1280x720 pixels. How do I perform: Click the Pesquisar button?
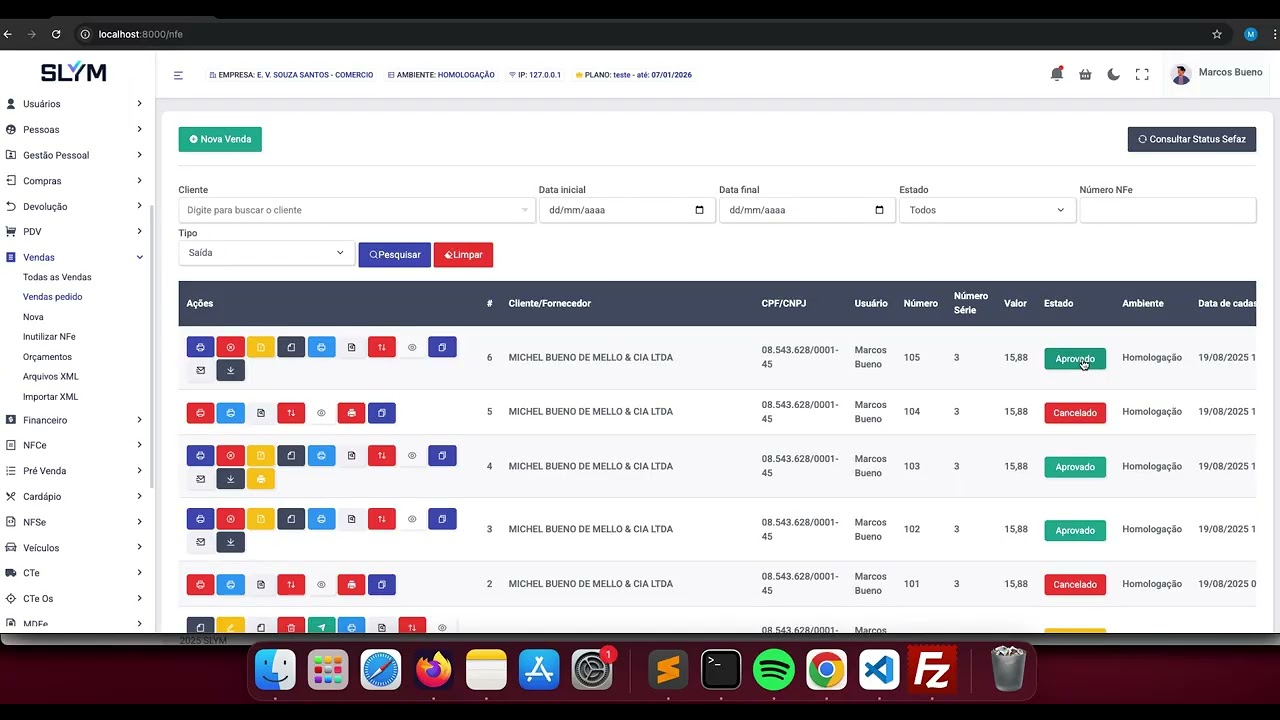(395, 254)
